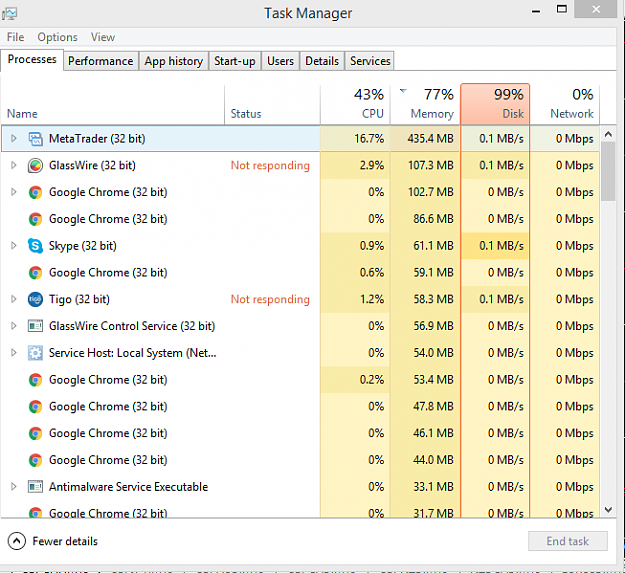Viewport: 625px width, 573px height.
Task: Click Chrome icon in 47.8 MB row
Action: click(x=35, y=406)
